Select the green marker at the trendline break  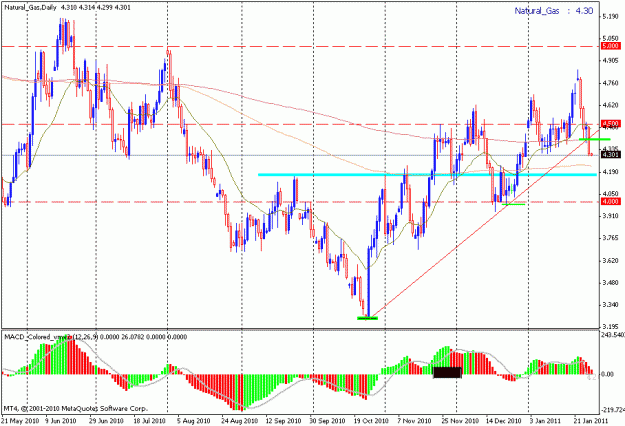[594, 139]
